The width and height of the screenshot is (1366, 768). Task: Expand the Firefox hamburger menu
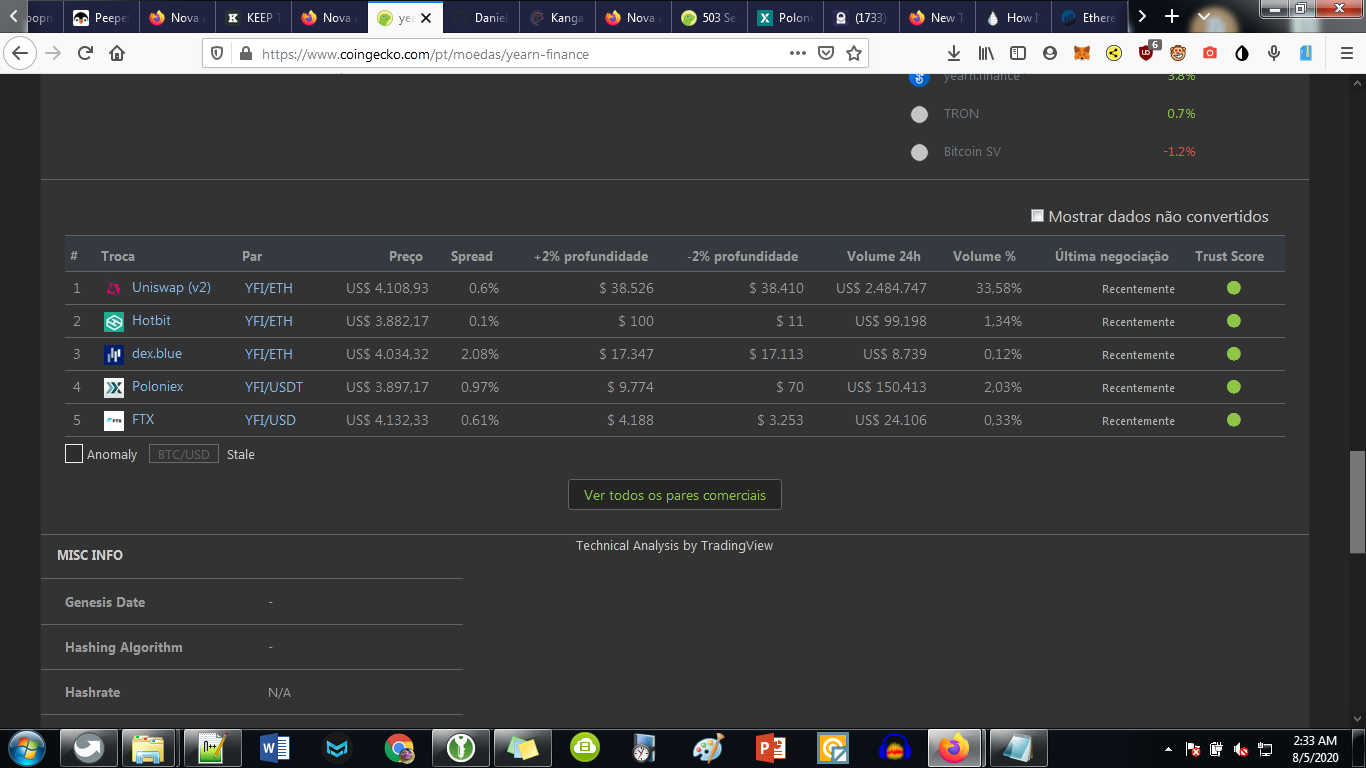click(x=1345, y=54)
